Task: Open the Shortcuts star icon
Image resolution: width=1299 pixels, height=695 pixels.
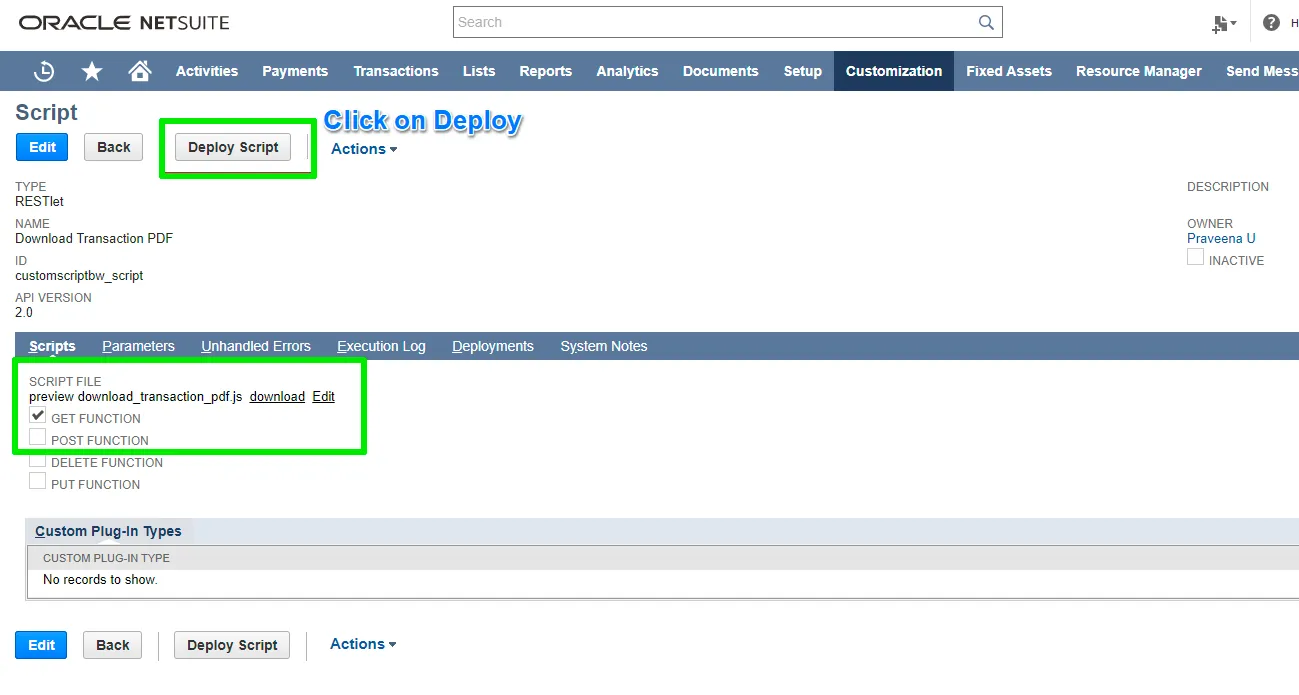Action: click(x=92, y=71)
